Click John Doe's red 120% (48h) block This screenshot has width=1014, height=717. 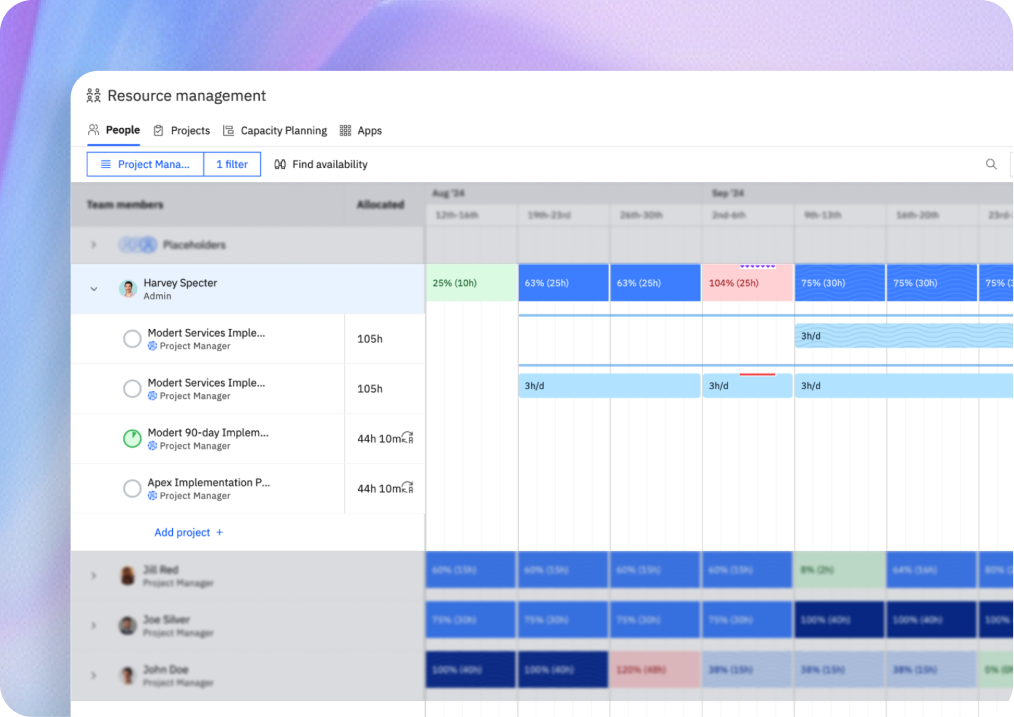[x=655, y=669]
